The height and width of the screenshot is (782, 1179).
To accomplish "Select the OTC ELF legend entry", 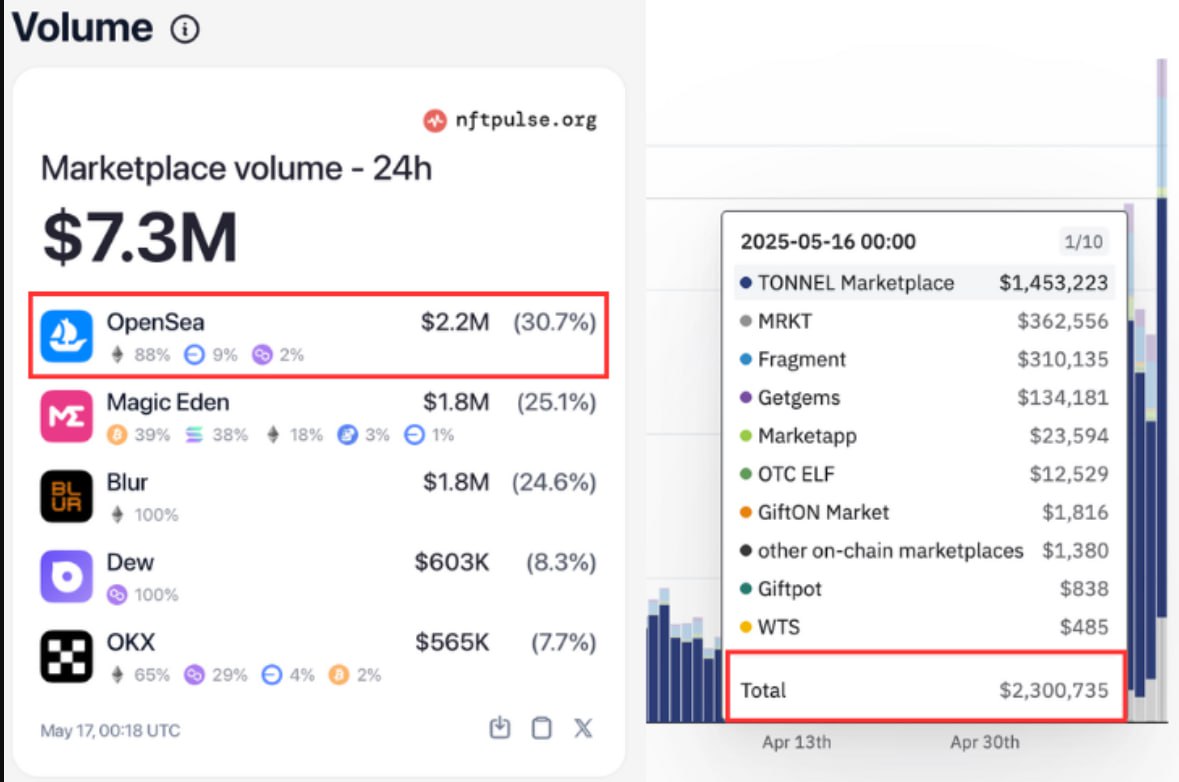I will click(x=924, y=474).
